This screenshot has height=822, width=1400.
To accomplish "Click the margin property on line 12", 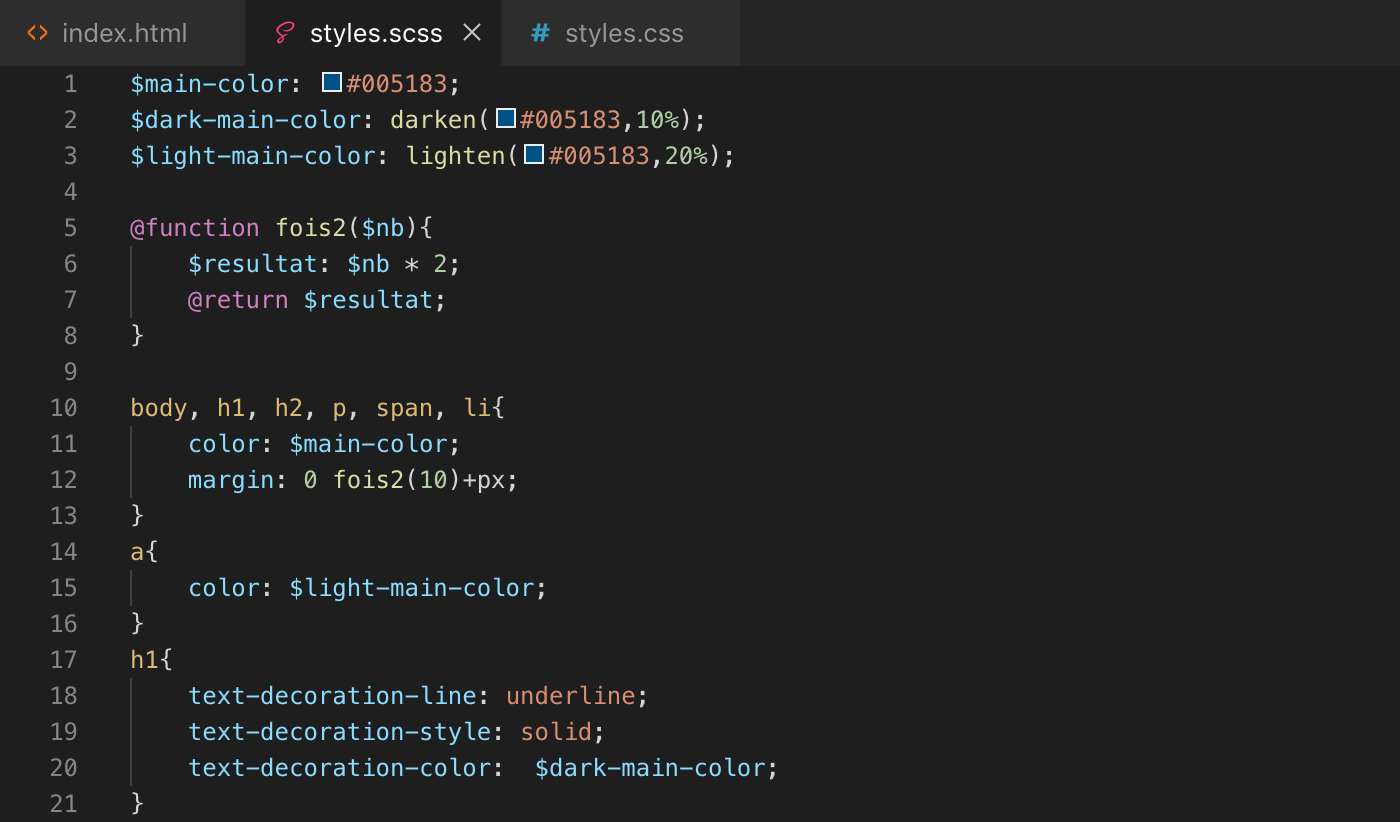I will (x=230, y=480).
